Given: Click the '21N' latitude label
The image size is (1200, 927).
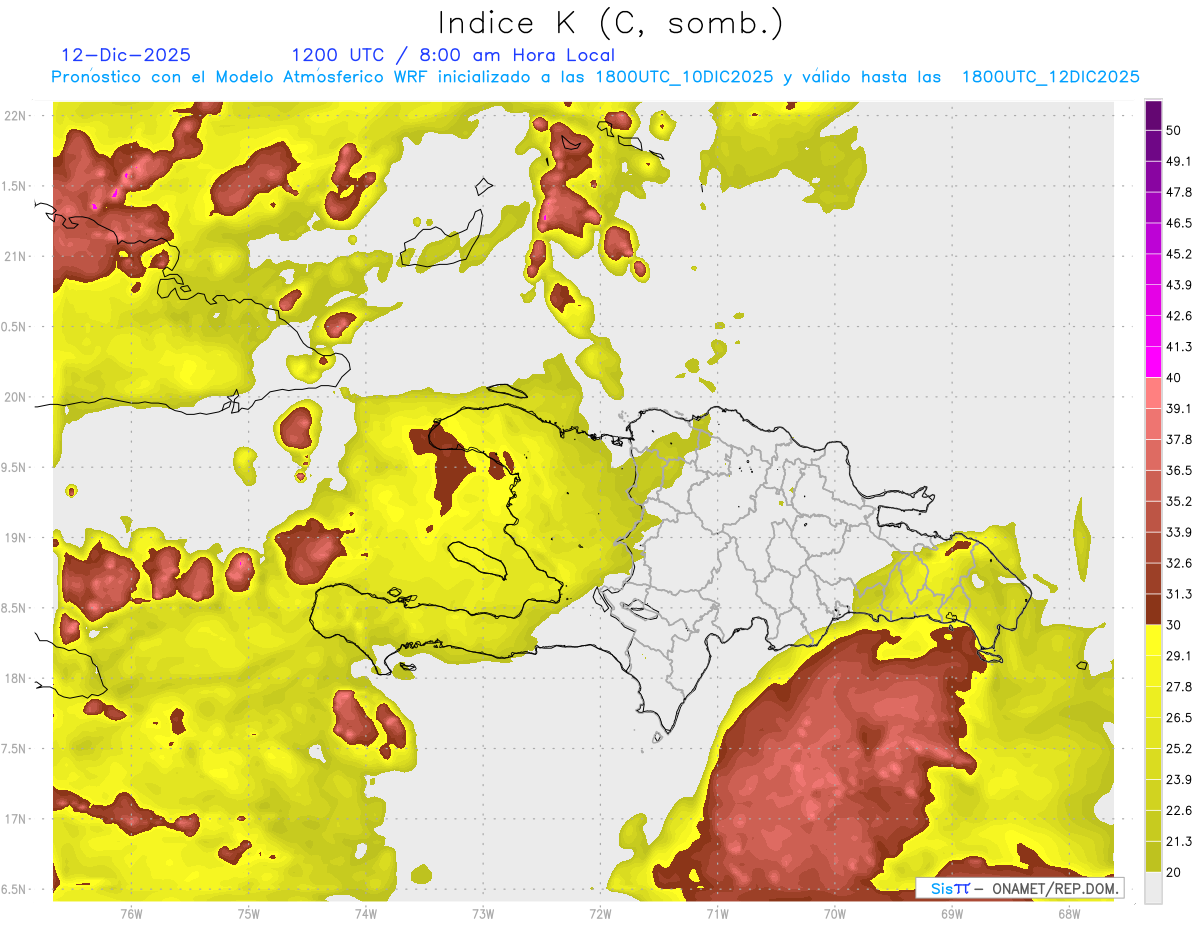Looking at the screenshot, I should tap(16, 256).
